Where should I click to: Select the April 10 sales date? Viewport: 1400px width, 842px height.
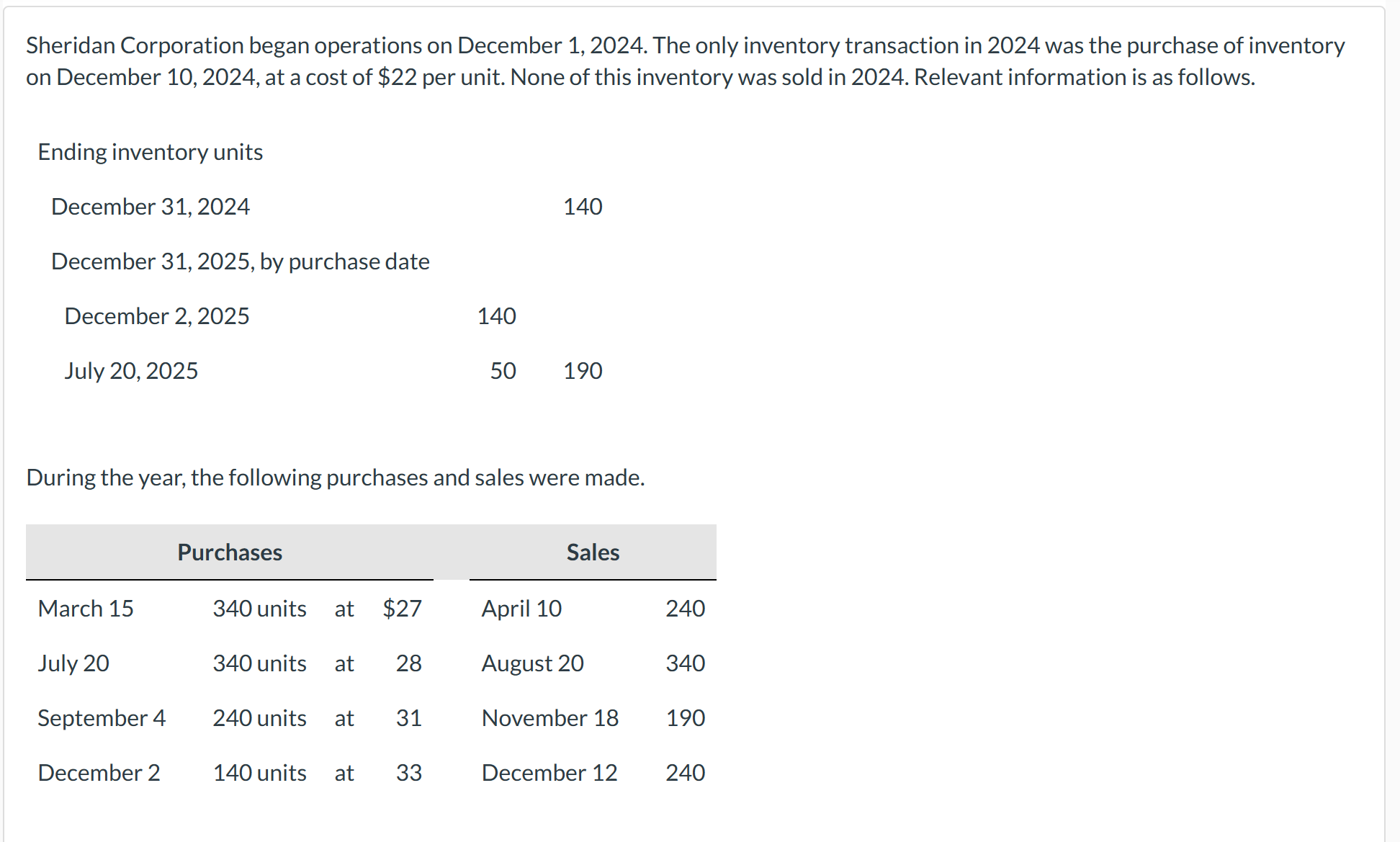tap(521, 609)
